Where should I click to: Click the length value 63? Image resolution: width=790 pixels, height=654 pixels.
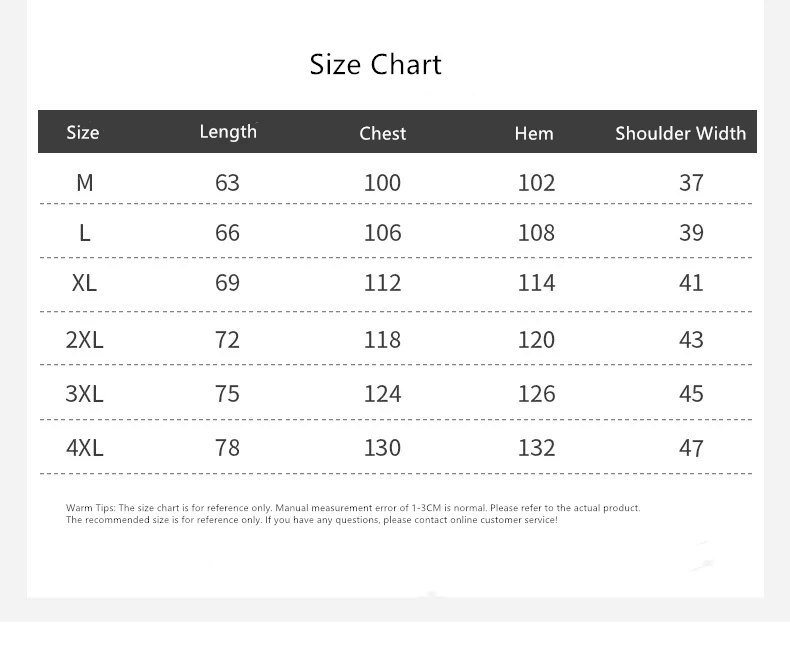(228, 183)
